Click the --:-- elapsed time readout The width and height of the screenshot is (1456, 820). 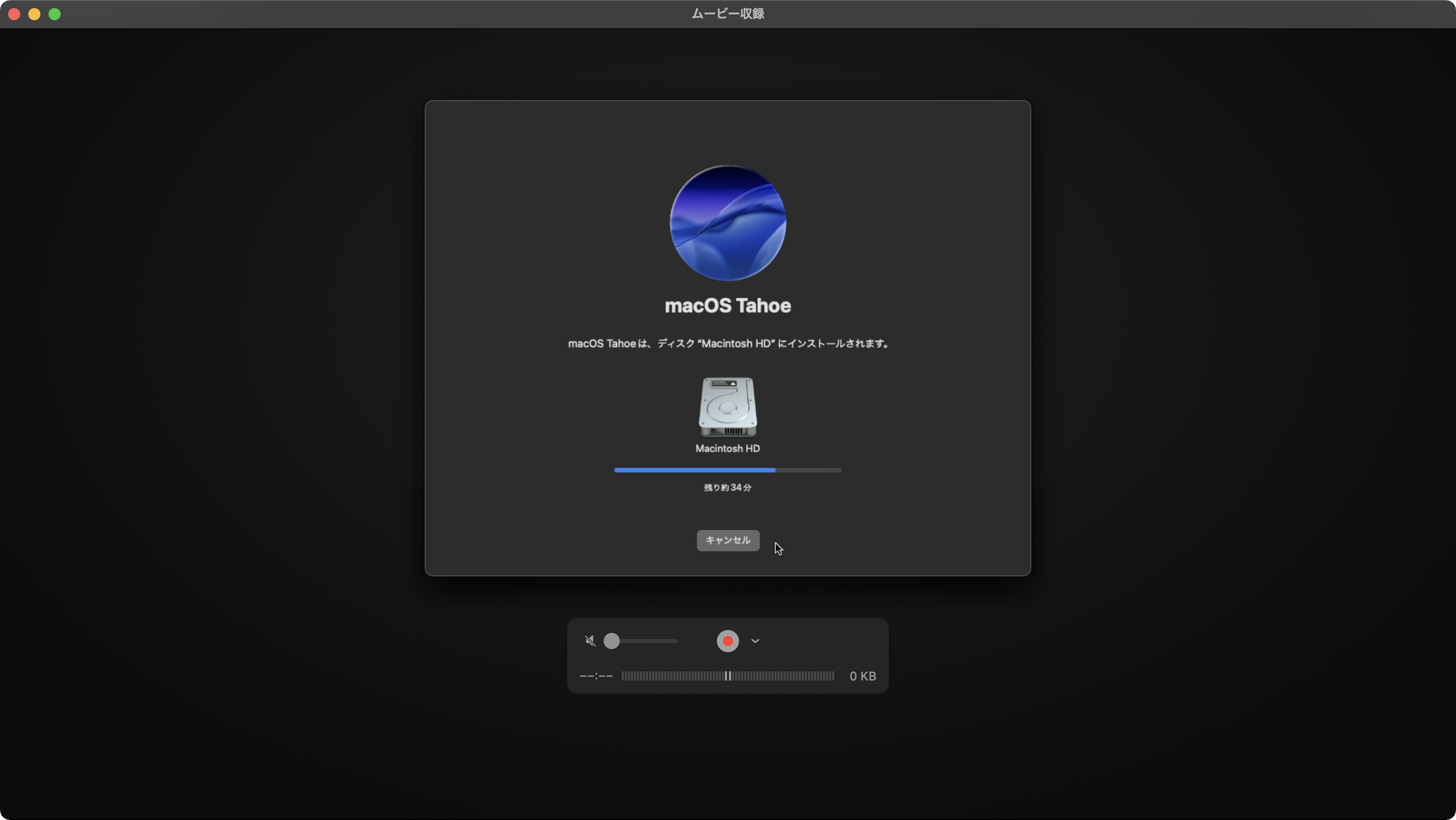click(x=596, y=676)
